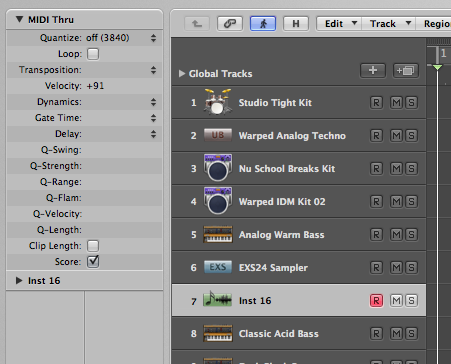Select the Nu School Breaks Kit name
451x364 pixels.
287,169
